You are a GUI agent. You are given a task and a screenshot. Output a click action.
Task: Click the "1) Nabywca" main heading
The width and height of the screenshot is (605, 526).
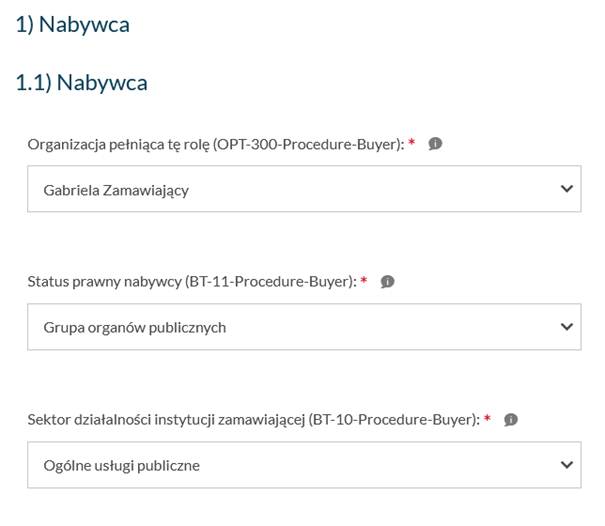[72, 25]
